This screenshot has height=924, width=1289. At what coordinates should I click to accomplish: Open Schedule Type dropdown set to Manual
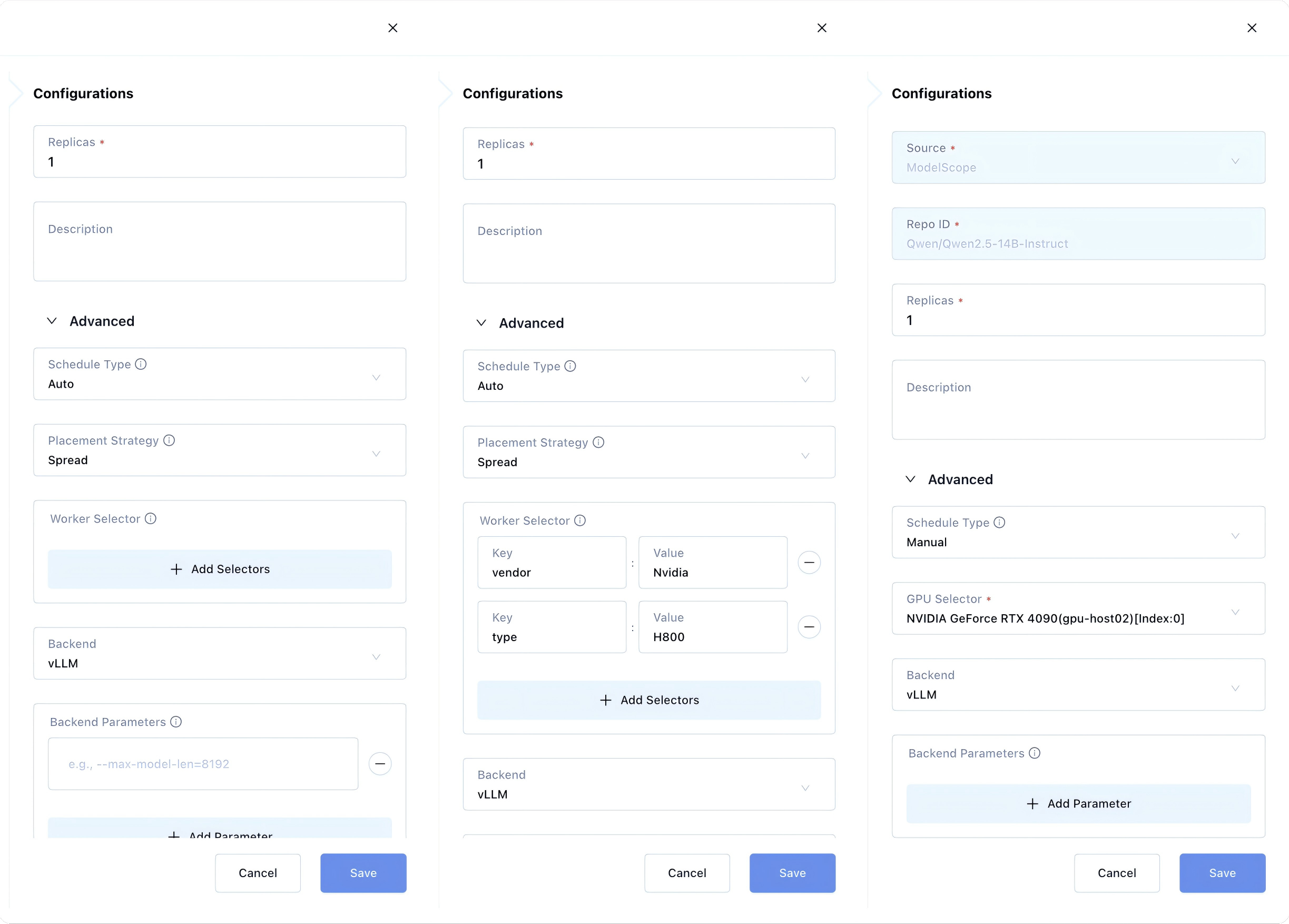point(1078,533)
